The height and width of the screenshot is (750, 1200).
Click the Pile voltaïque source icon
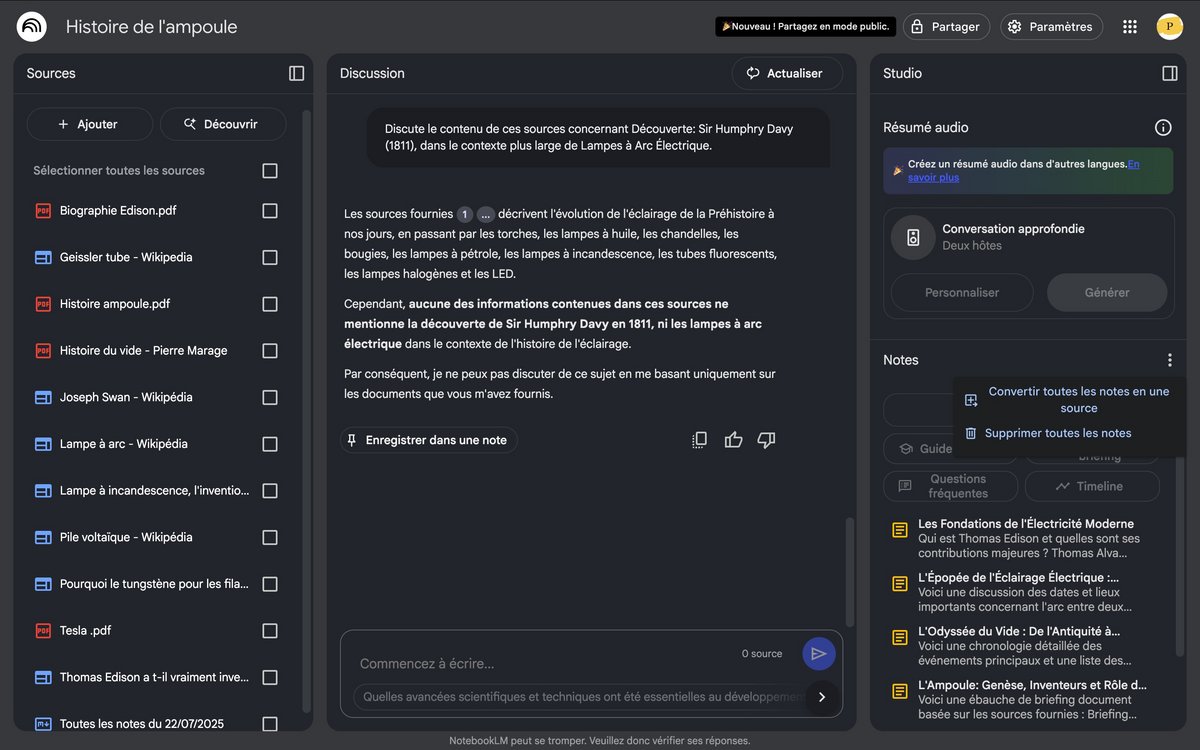(x=43, y=537)
